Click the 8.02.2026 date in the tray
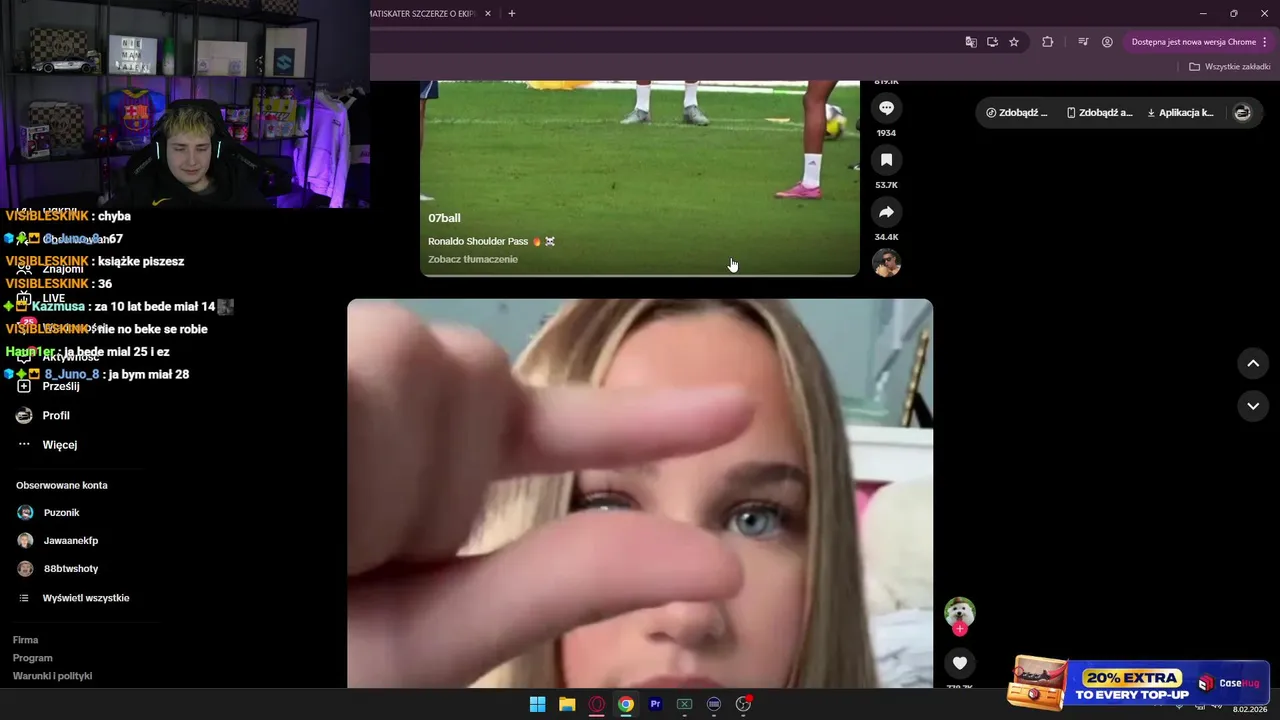This screenshot has height=720, width=1280. tap(1250, 709)
